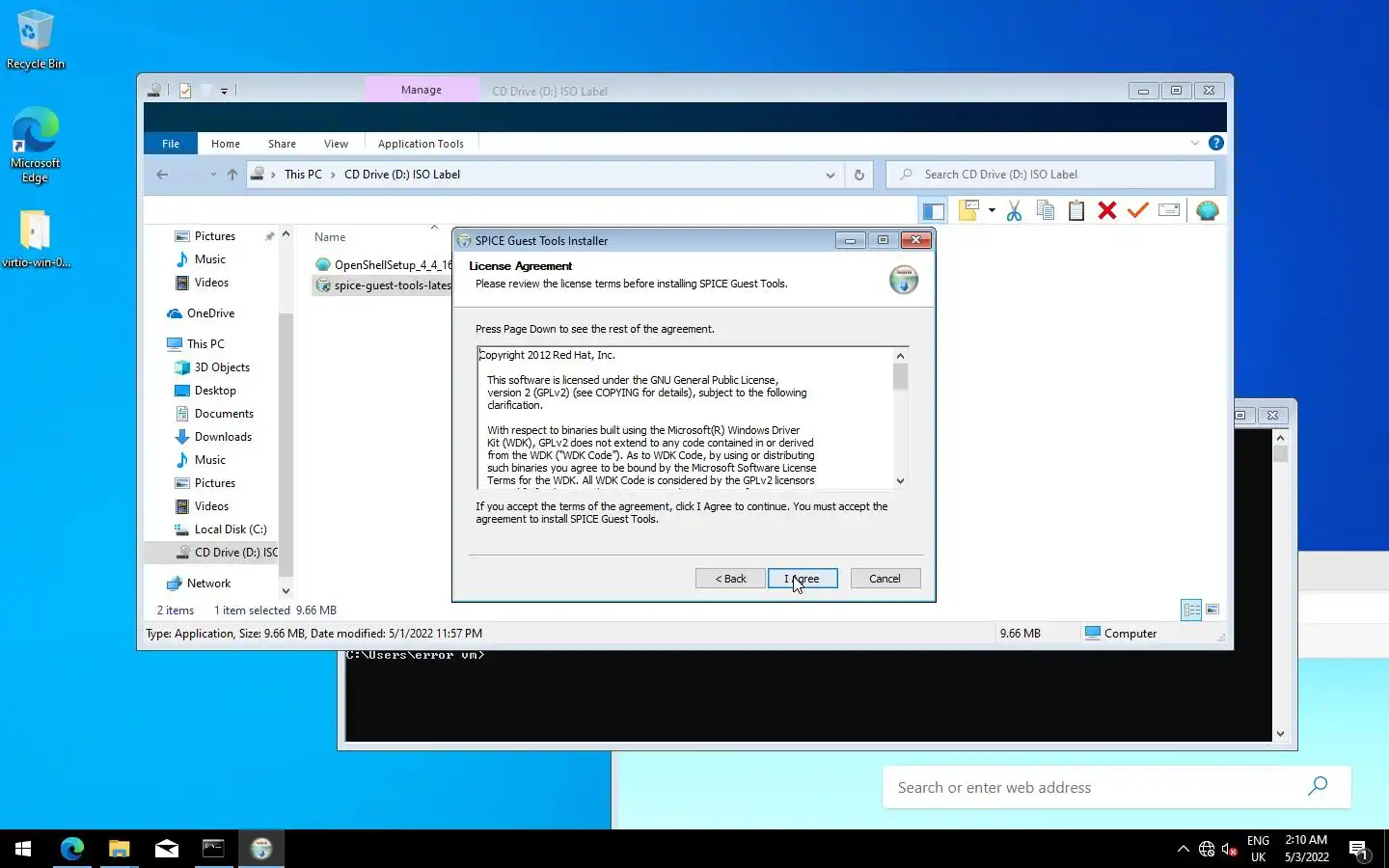The image size is (1389, 868).
Task: Click I Agree in SPICE installer
Action: (x=803, y=579)
